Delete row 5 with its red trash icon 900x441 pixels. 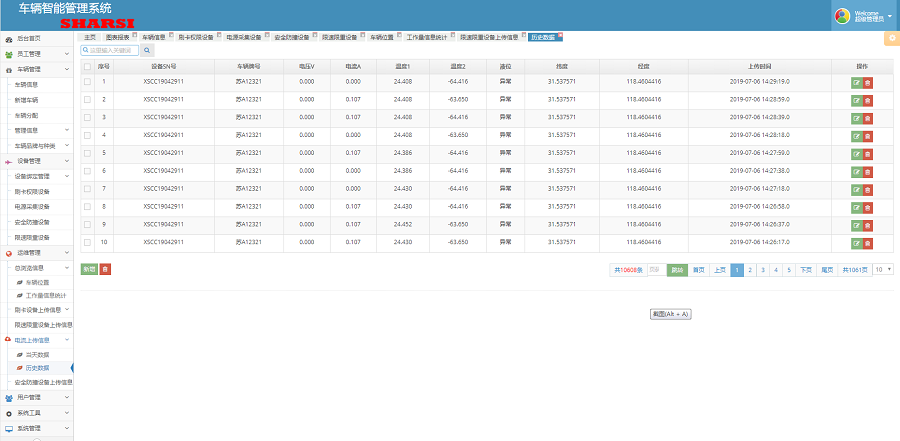867,152
